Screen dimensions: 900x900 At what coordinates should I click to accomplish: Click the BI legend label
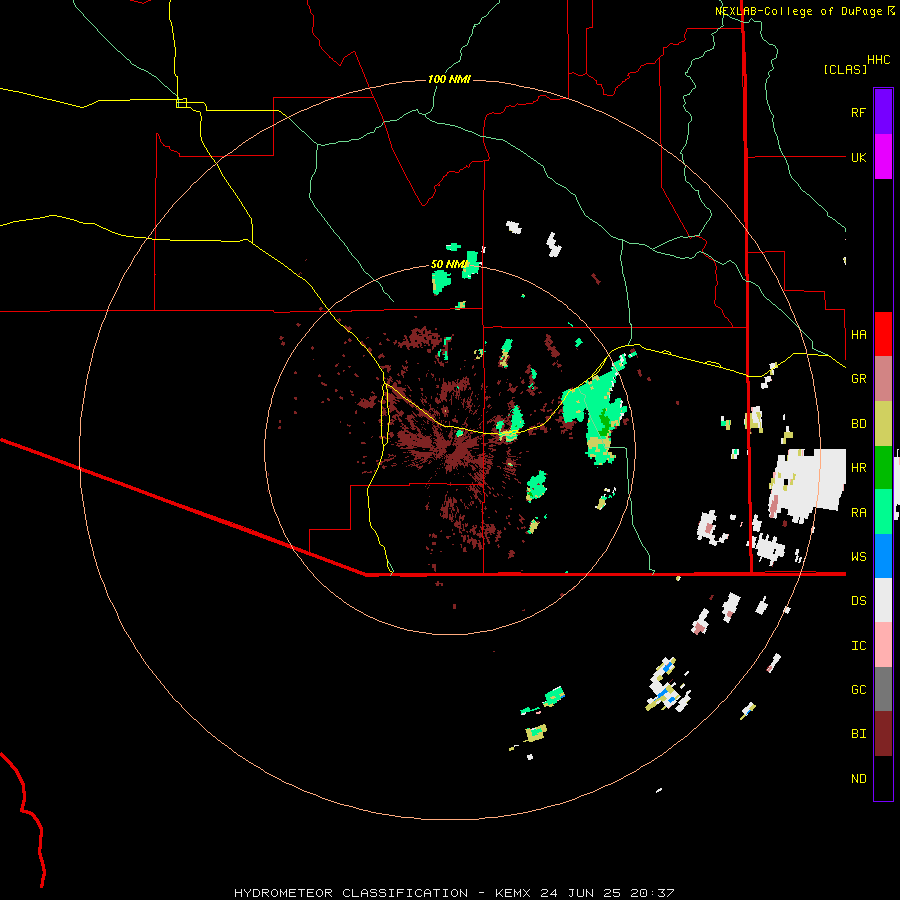coord(858,734)
